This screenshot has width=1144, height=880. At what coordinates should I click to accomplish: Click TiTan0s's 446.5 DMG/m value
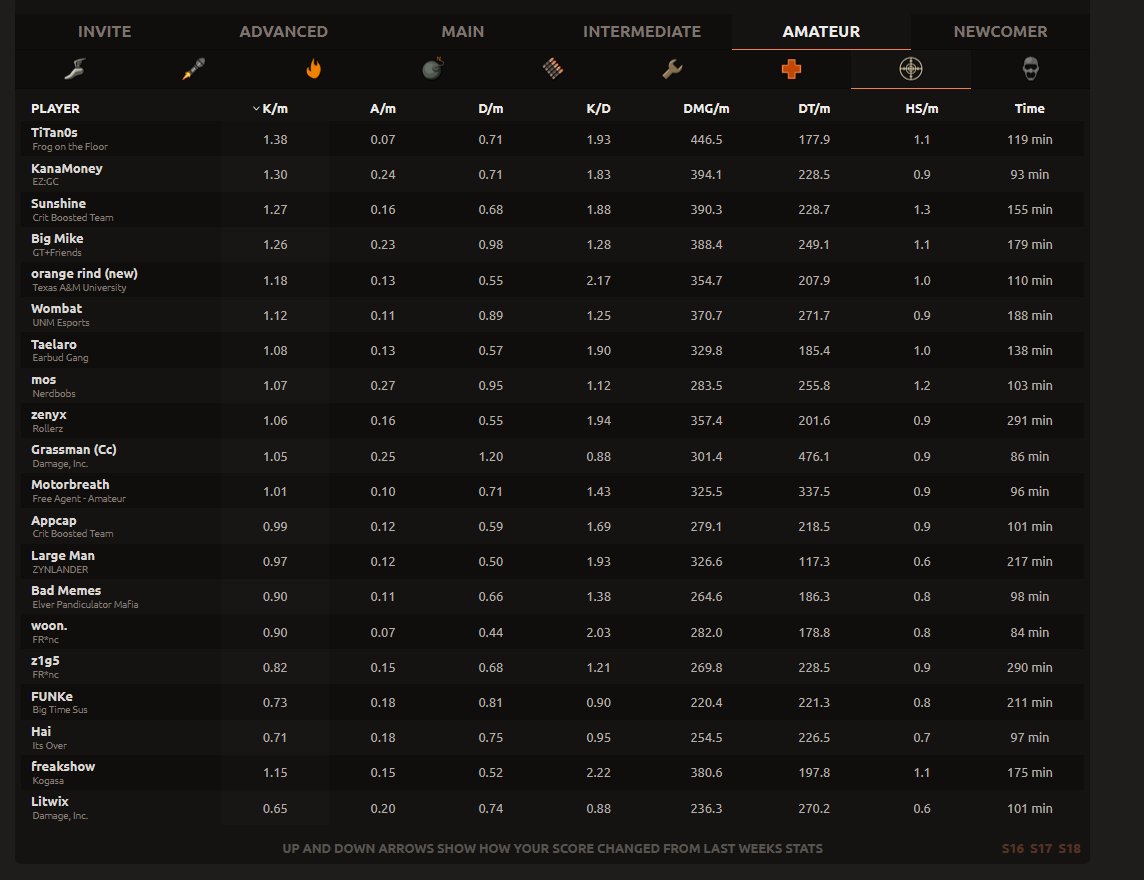(706, 139)
